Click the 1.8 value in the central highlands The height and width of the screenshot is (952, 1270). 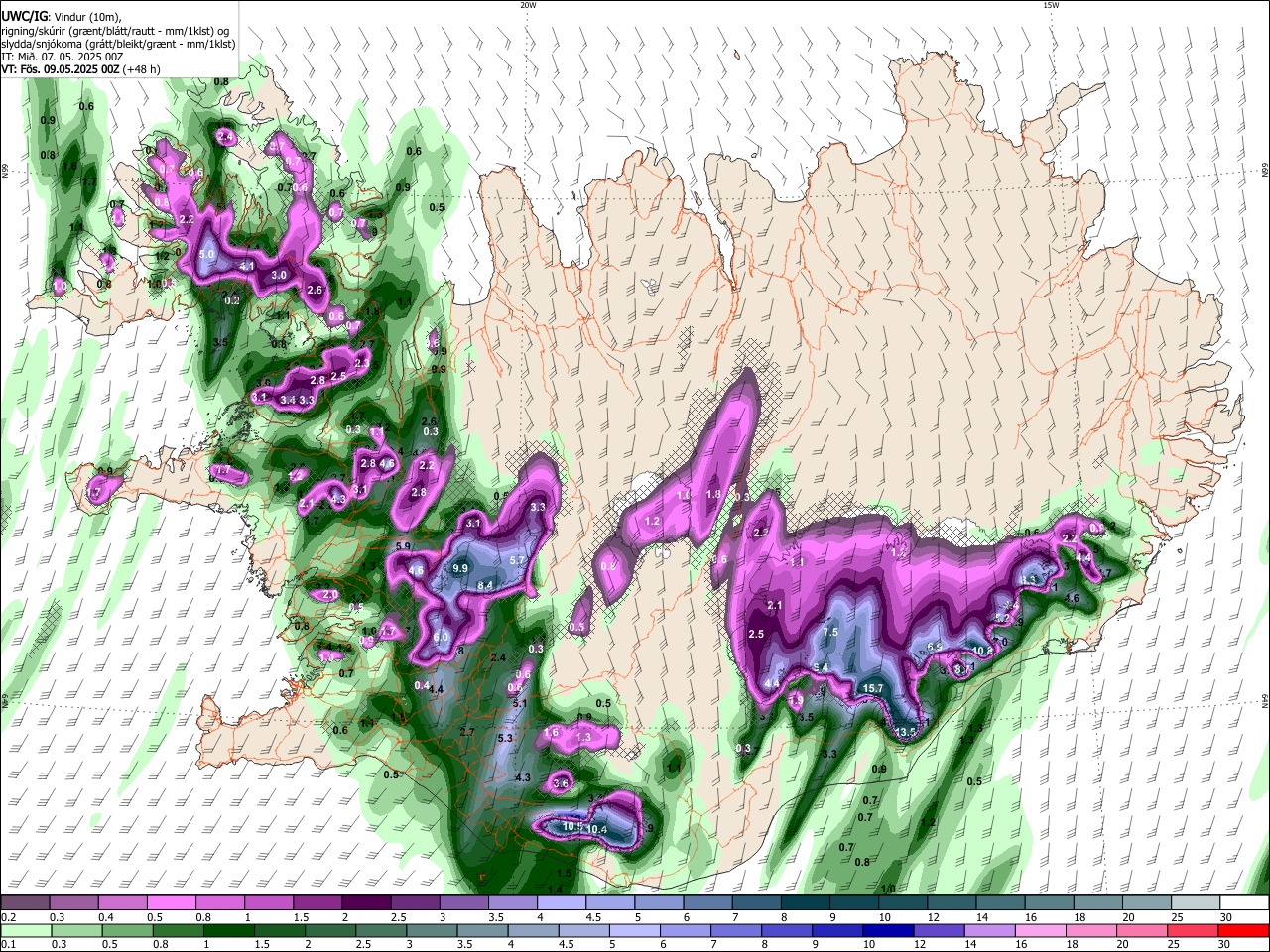point(712,494)
